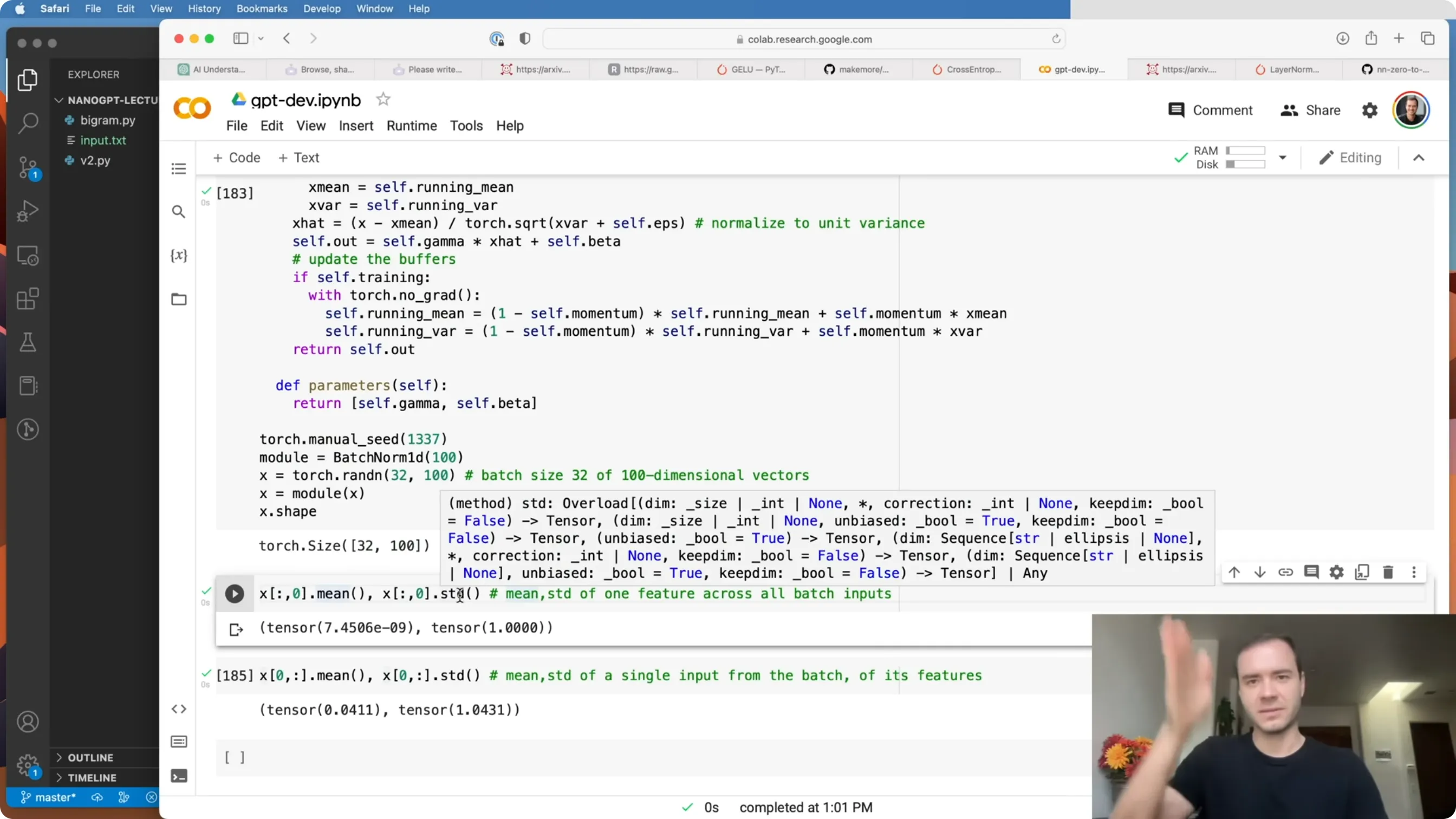Open VS Code Source Control view
The image size is (1456, 819).
27,168
